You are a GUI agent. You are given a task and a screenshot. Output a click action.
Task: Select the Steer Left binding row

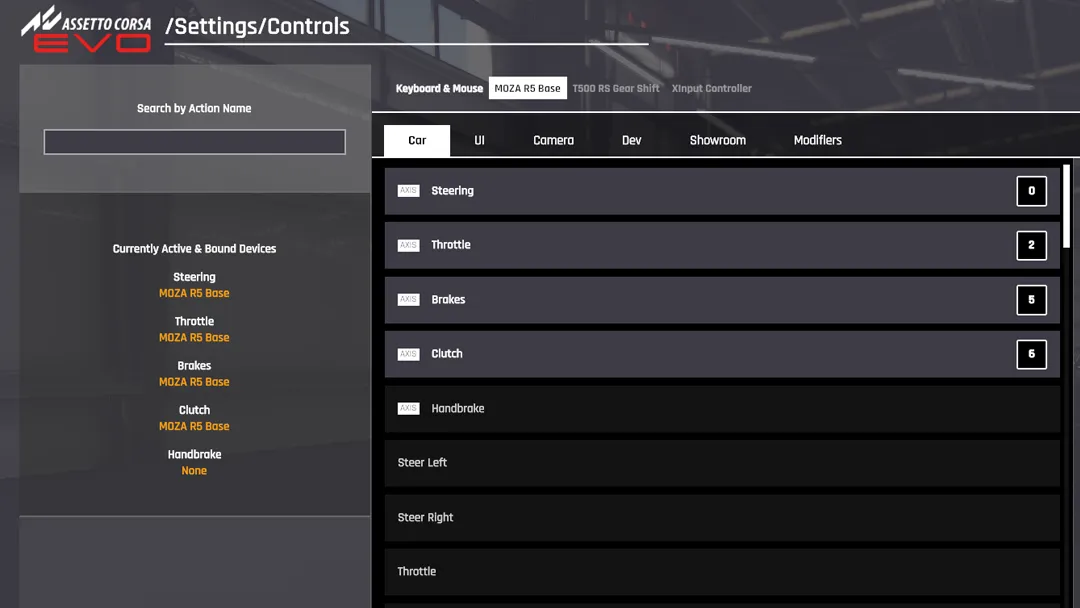coord(720,462)
